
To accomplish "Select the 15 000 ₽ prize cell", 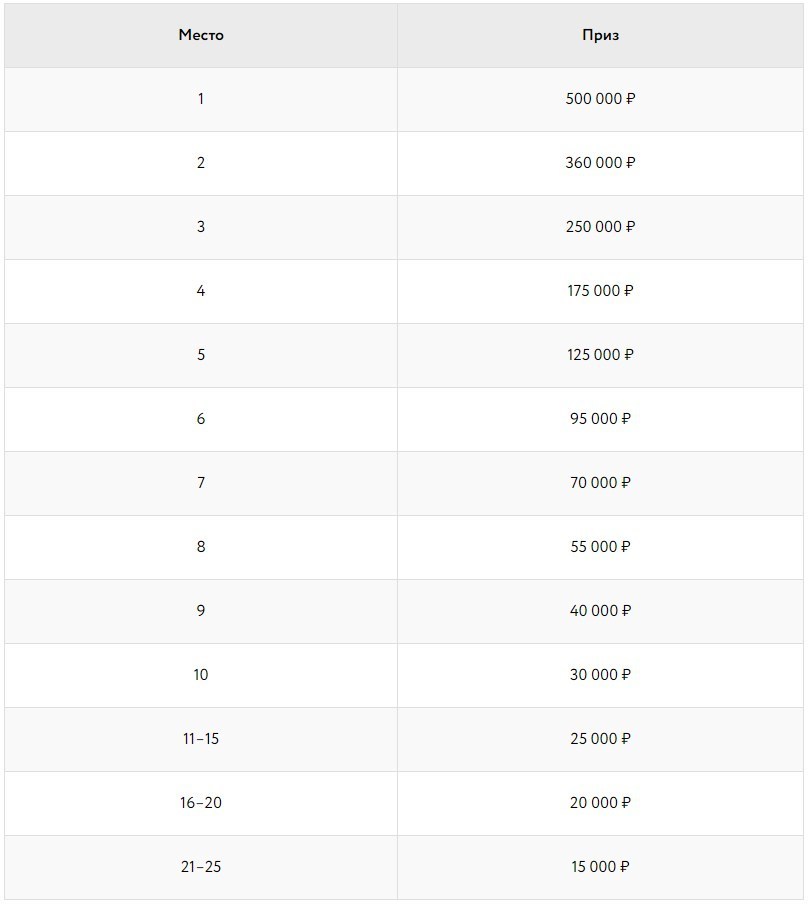I will 600,867.
